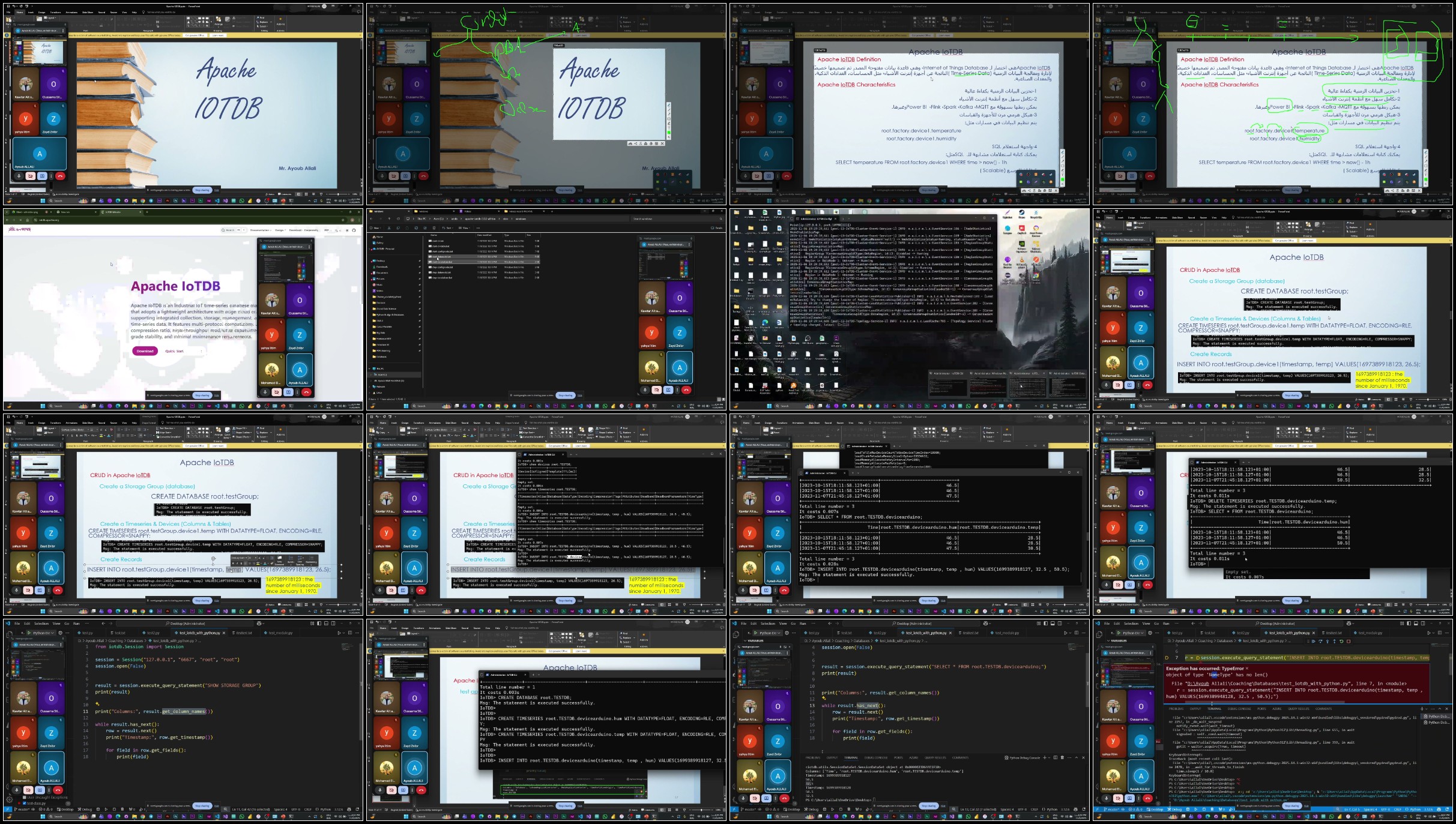Click Continue arrow in floating debug toolbar
This screenshot has height=824, width=1456.
click(x=1313, y=641)
